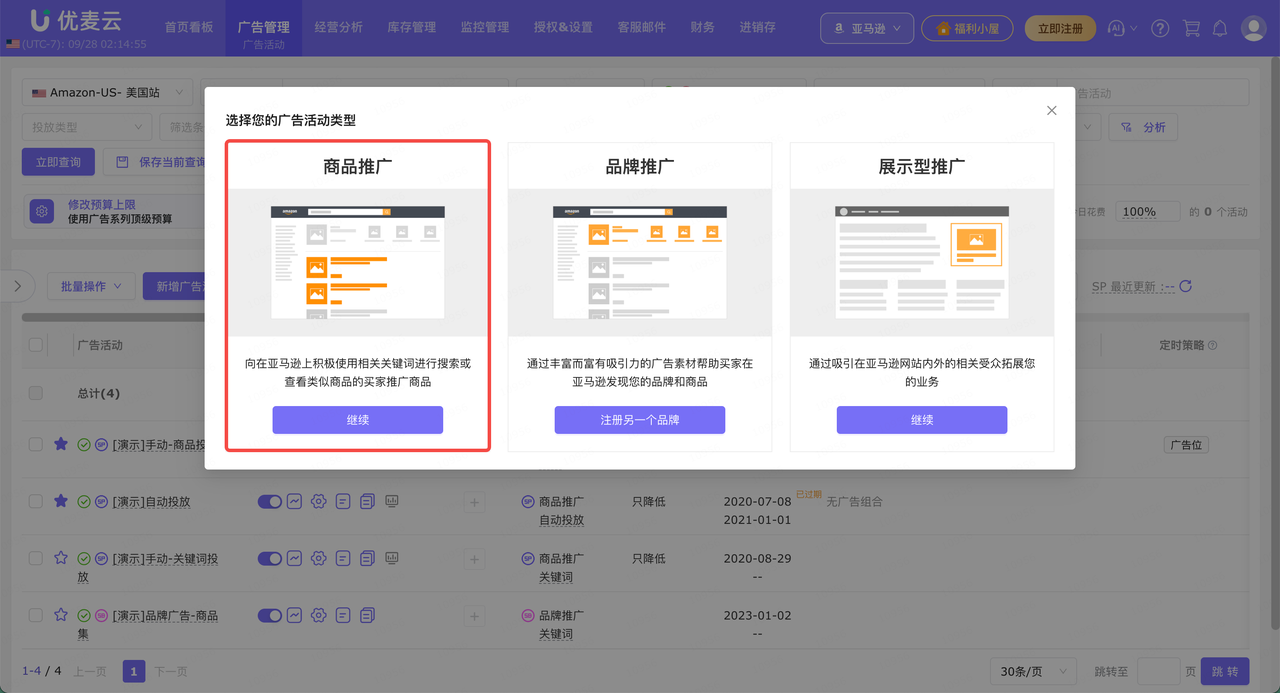The height and width of the screenshot is (693, 1280).
Task: Click the 立即查询 button
Action: [58, 162]
